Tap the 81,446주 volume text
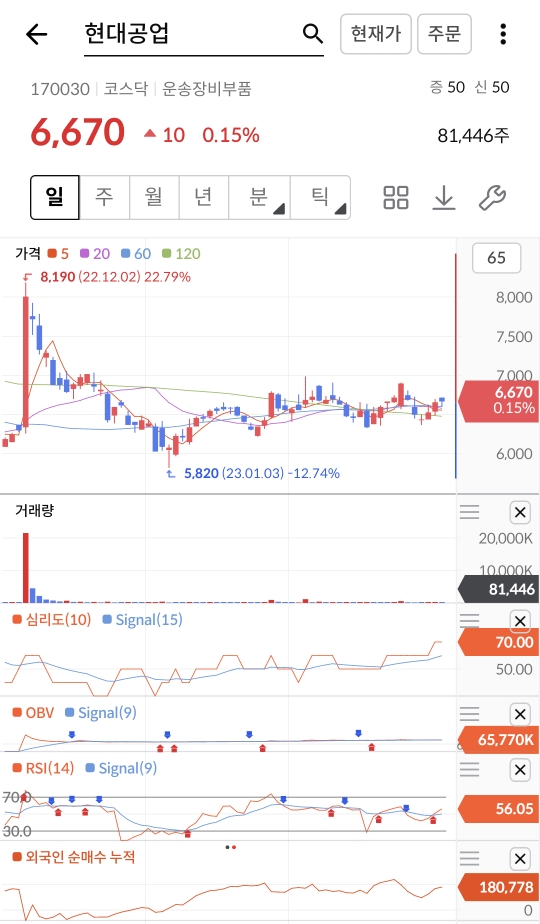 click(x=473, y=136)
